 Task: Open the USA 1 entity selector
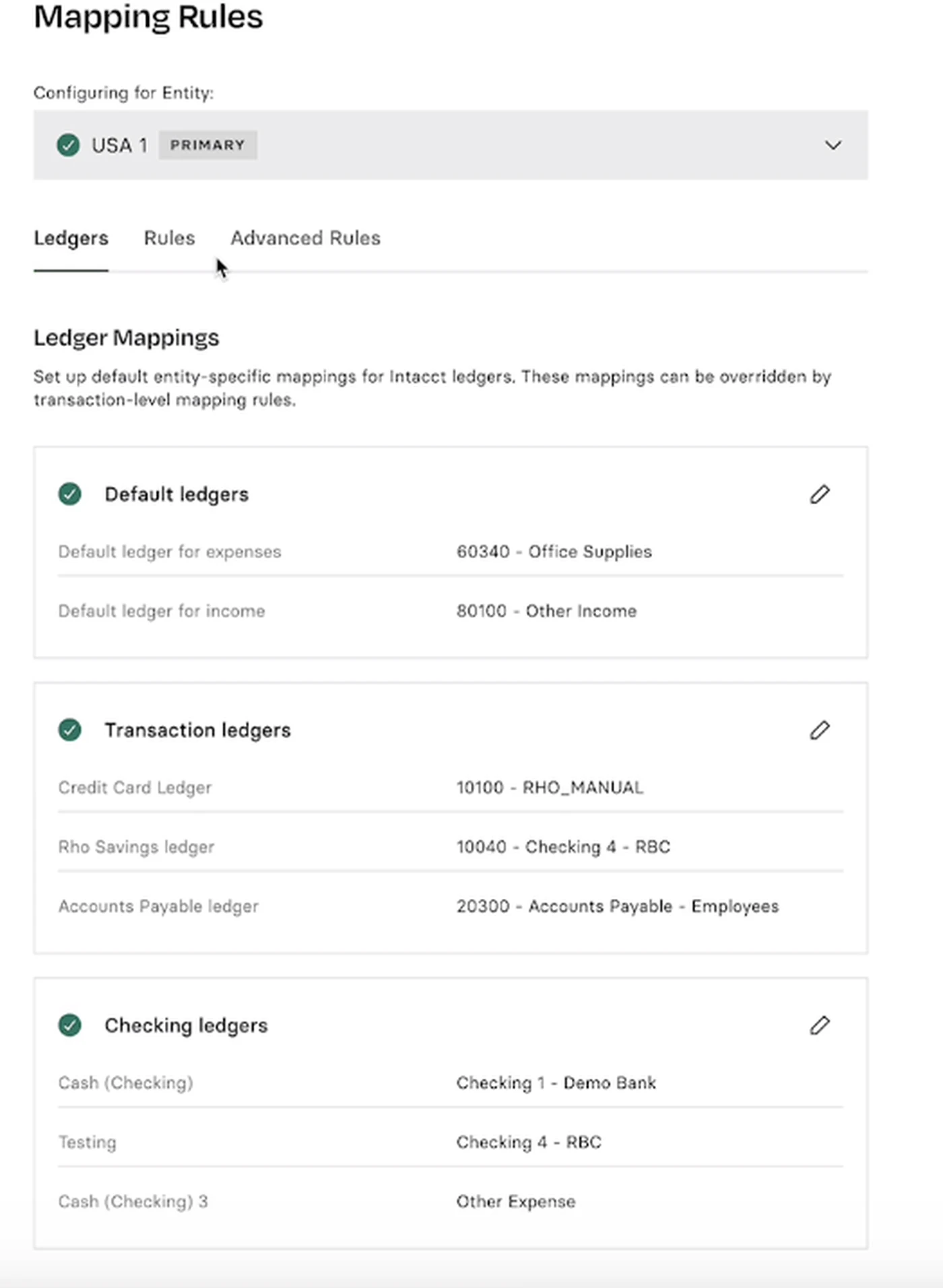(451, 145)
